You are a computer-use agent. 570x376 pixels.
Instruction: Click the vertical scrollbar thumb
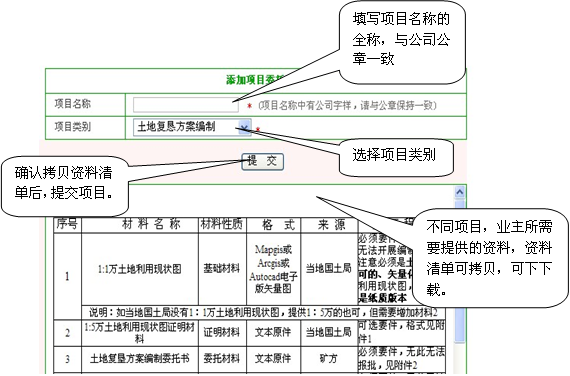click(x=459, y=271)
